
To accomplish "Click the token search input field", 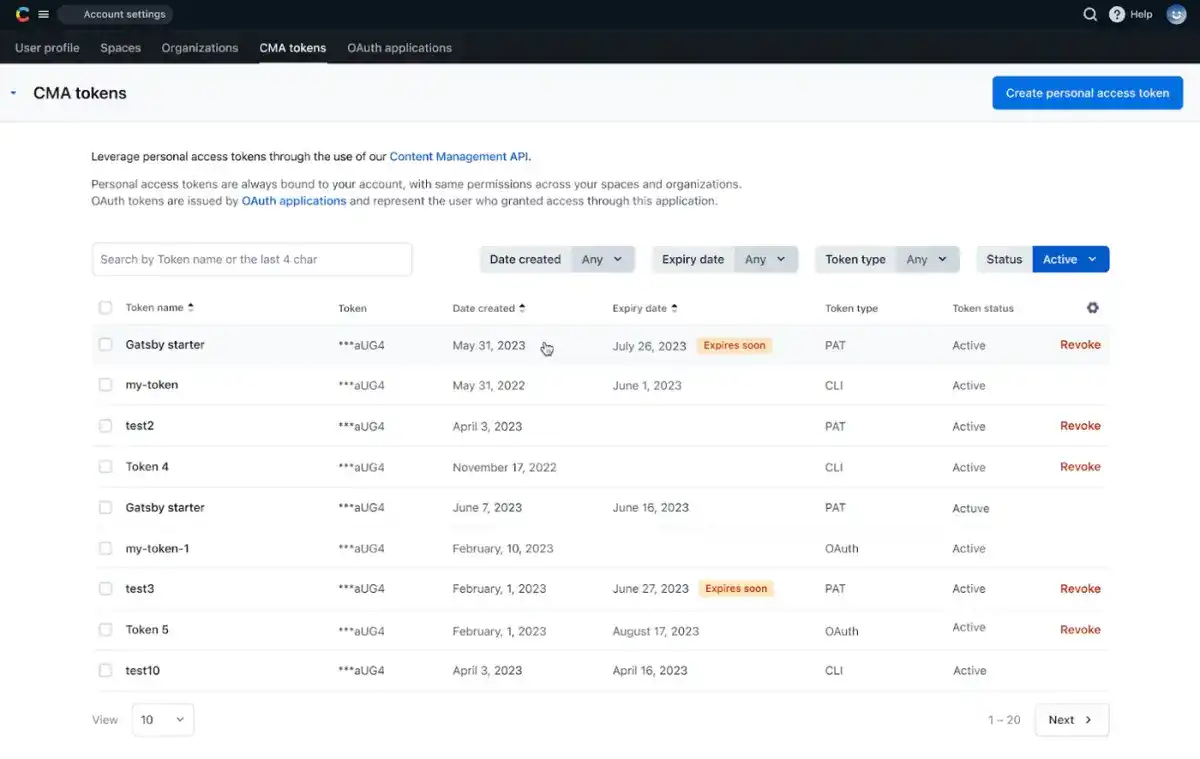I will pyautogui.click(x=251, y=259).
